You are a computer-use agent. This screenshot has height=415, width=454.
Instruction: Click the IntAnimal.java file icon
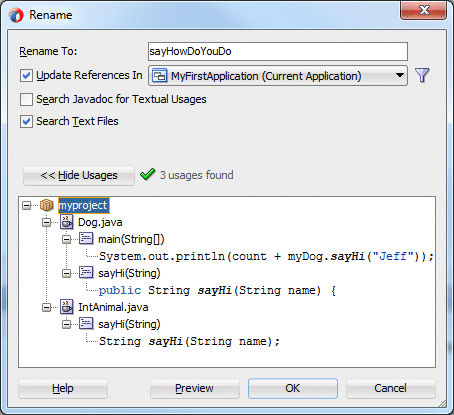pos(66,307)
